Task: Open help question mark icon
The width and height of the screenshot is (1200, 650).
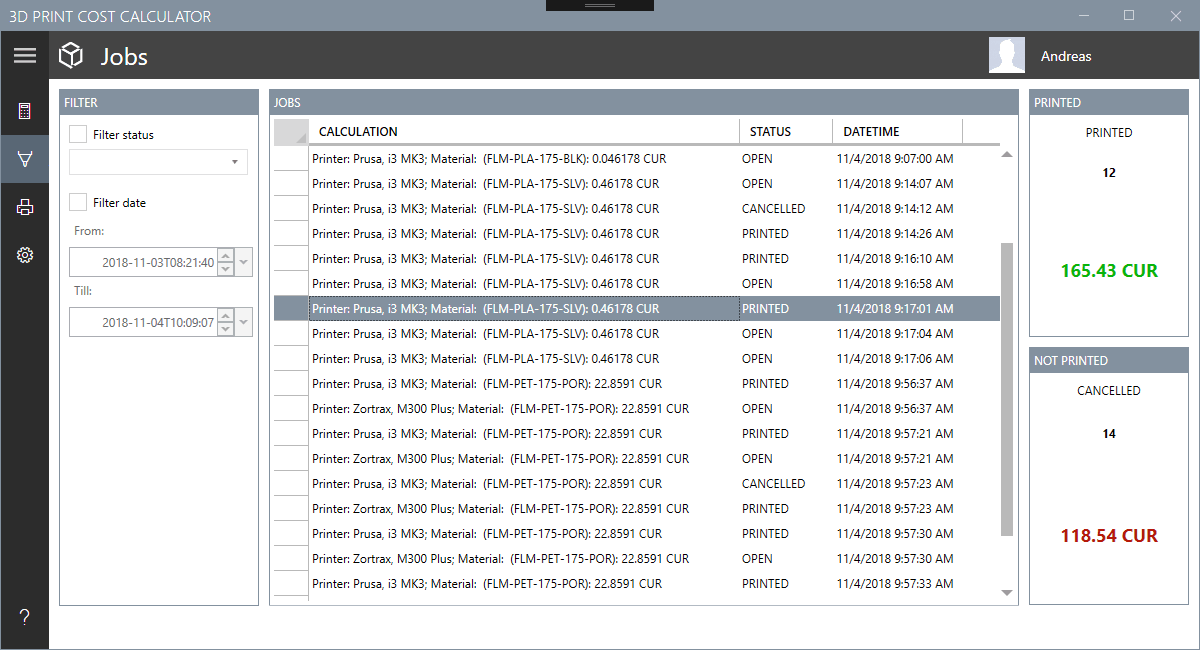Action: click(x=24, y=617)
